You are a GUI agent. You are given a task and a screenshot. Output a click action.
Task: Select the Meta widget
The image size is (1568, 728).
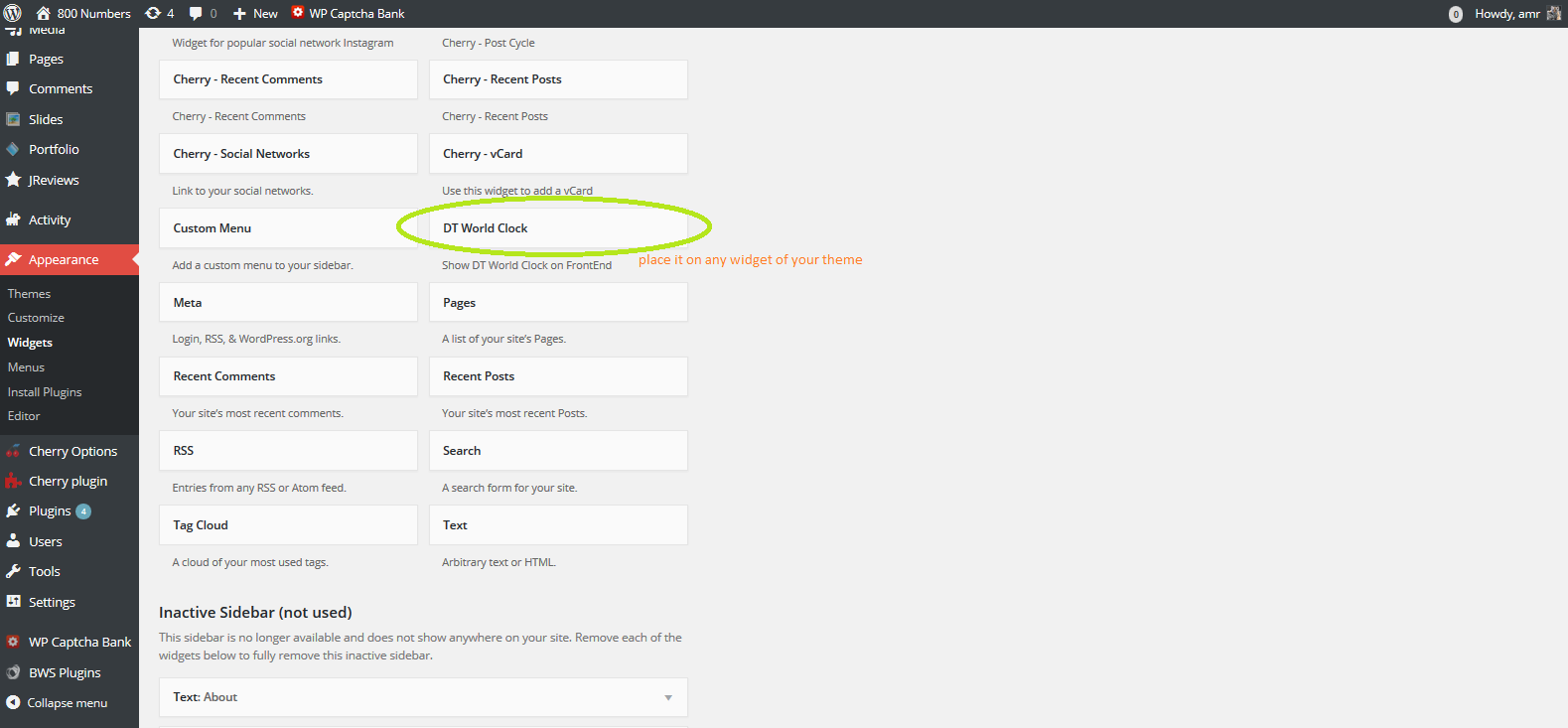[288, 303]
